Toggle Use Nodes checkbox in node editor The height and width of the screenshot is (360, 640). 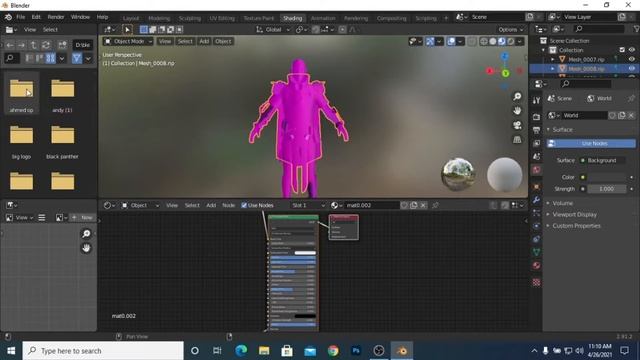tap(244, 205)
